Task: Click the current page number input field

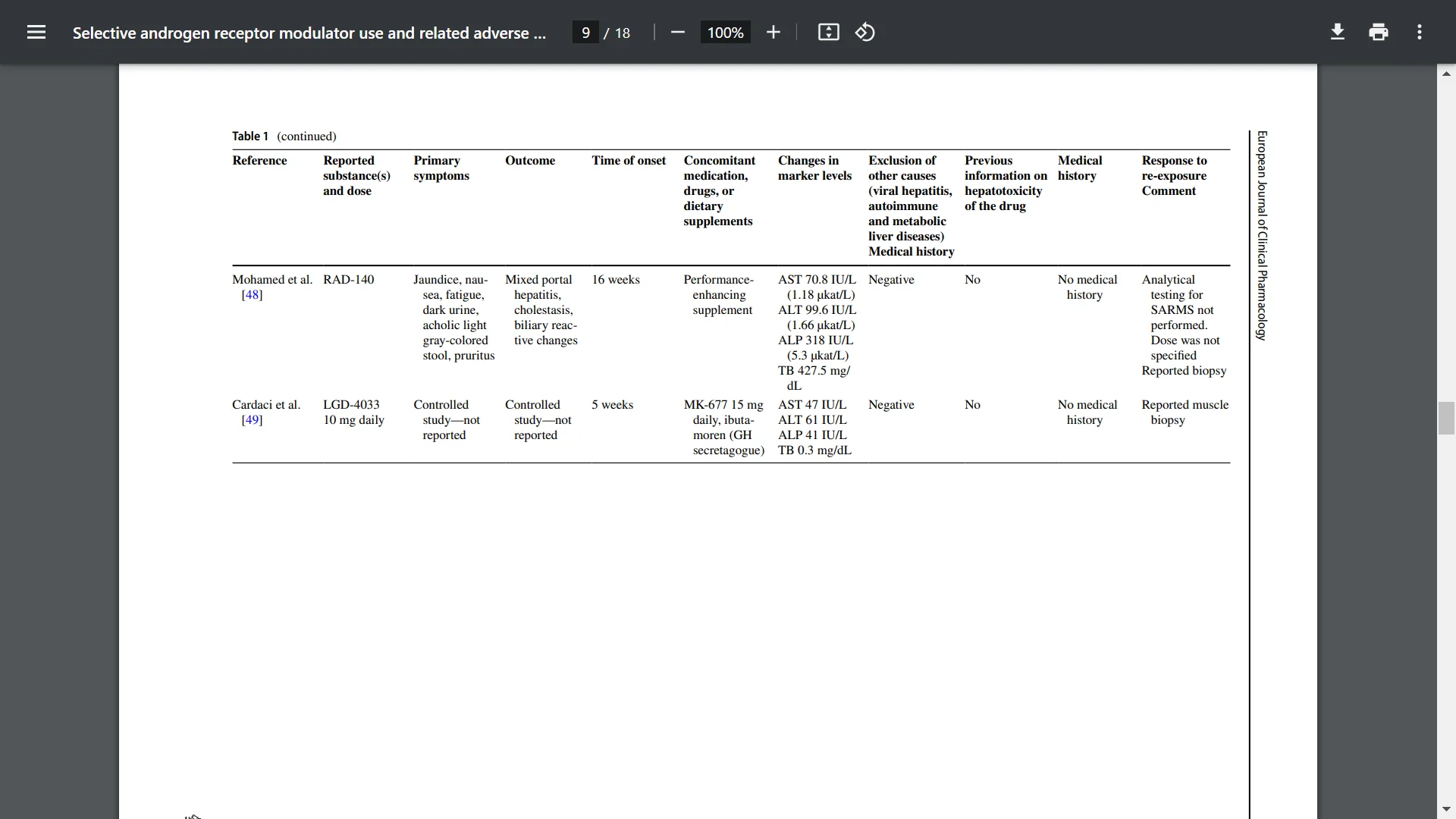Action: point(585,31)
